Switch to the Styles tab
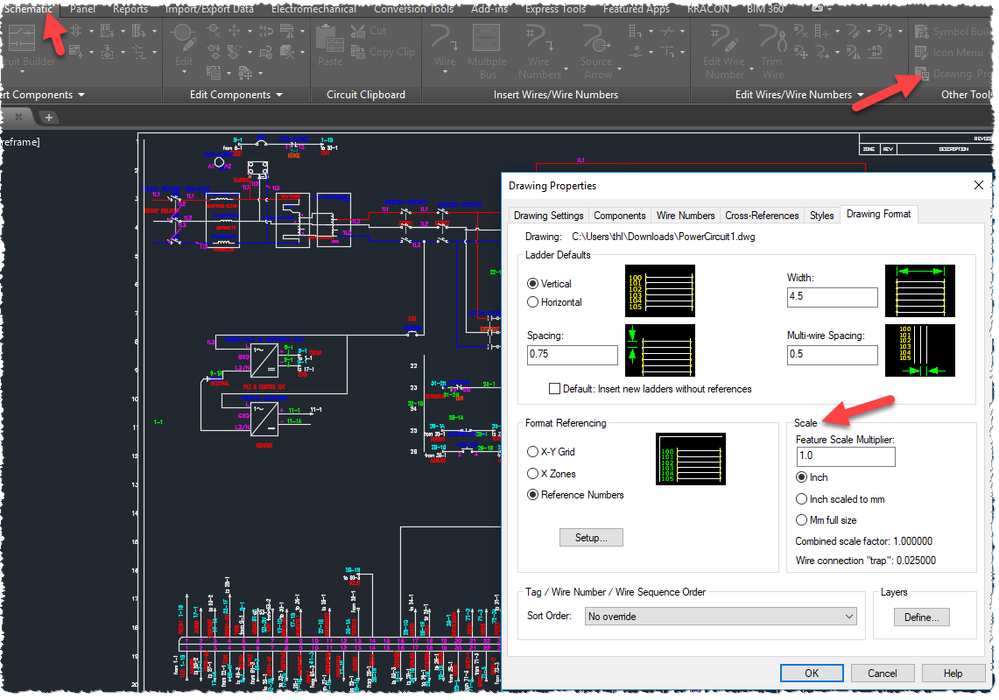 pos(821,215)
